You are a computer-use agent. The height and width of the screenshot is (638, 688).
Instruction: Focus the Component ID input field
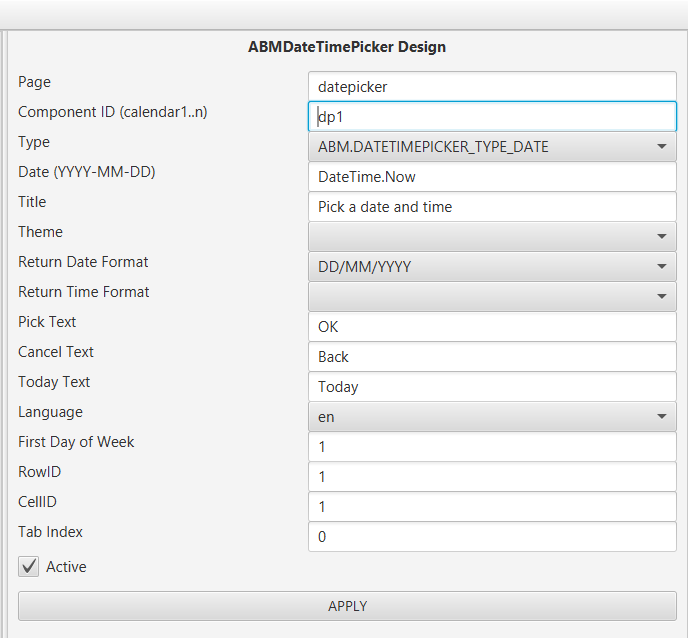pos(491,117)
